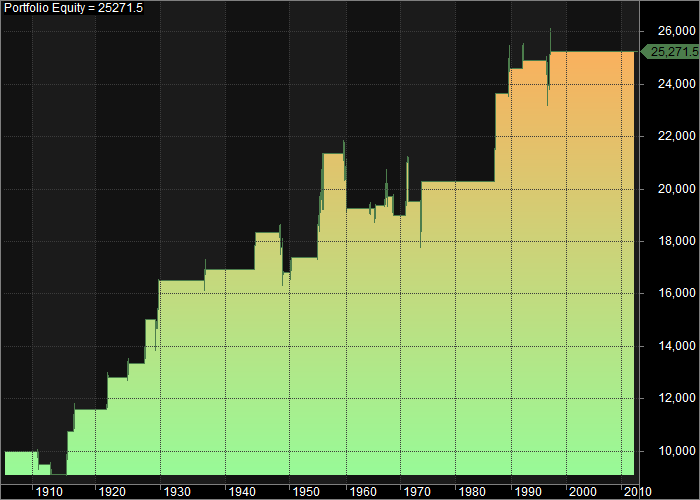Click the 25,271.5 current value marker

671,52
